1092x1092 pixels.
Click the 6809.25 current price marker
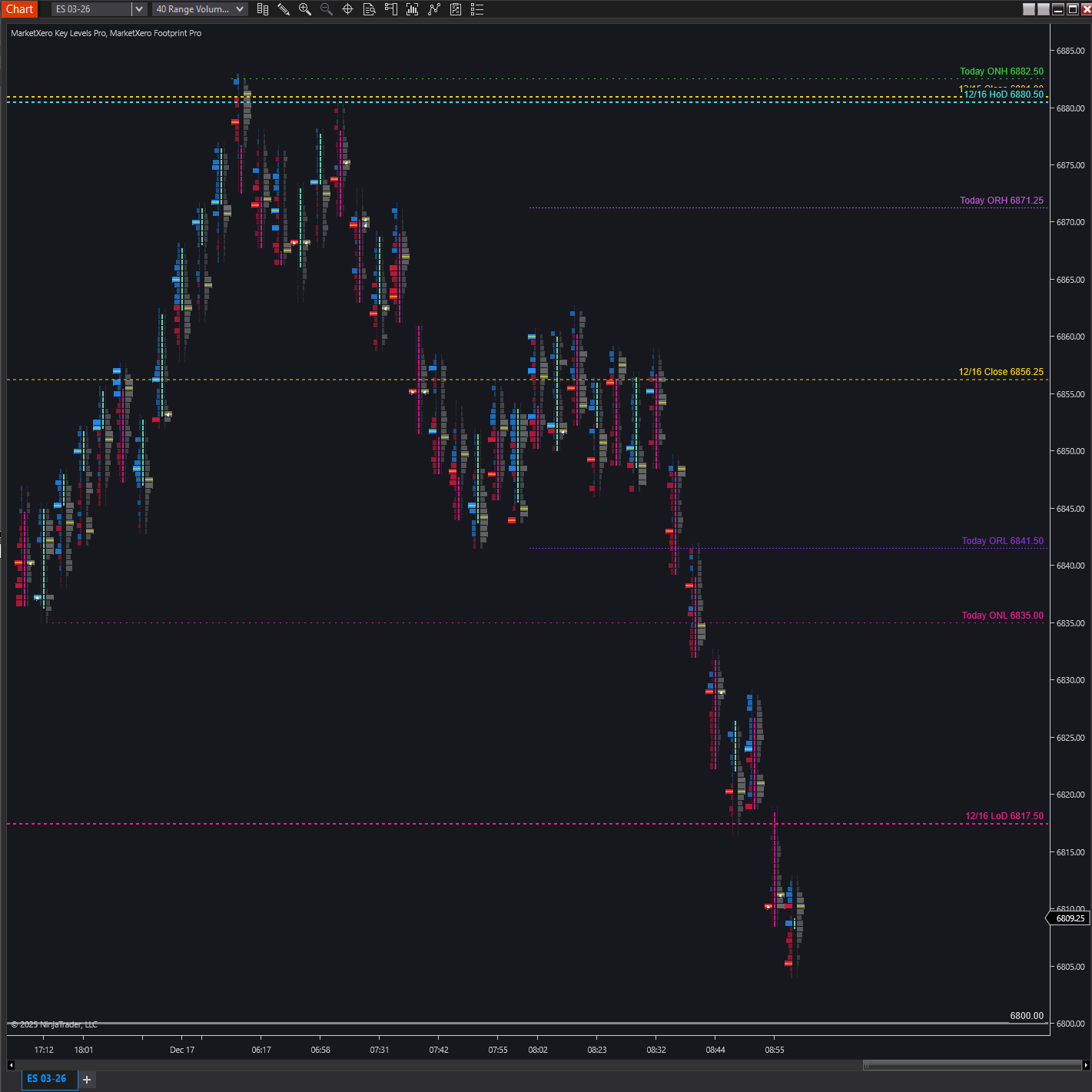point(1070,918)
